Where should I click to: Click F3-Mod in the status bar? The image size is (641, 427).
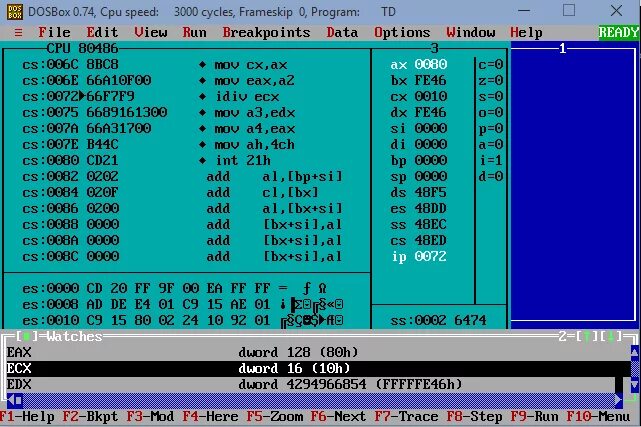tap(150, 416)
